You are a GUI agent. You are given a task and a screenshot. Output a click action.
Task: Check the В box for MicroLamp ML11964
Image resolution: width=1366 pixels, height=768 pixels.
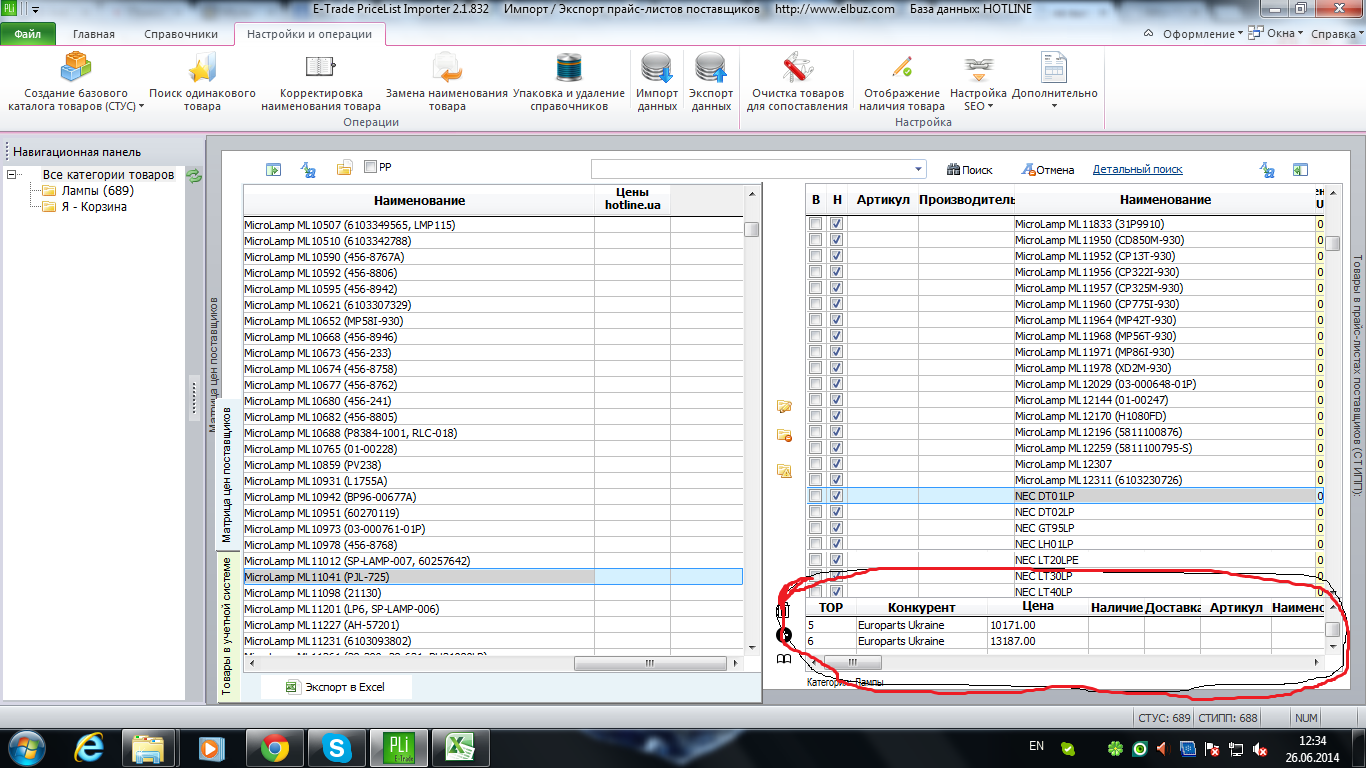(x=816, y=320)
